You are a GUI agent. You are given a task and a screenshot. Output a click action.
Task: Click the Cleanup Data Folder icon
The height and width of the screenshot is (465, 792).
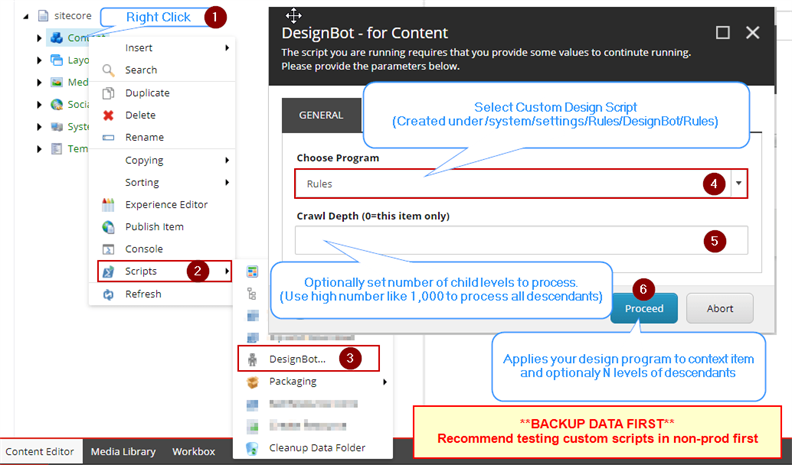click(252, 448)
